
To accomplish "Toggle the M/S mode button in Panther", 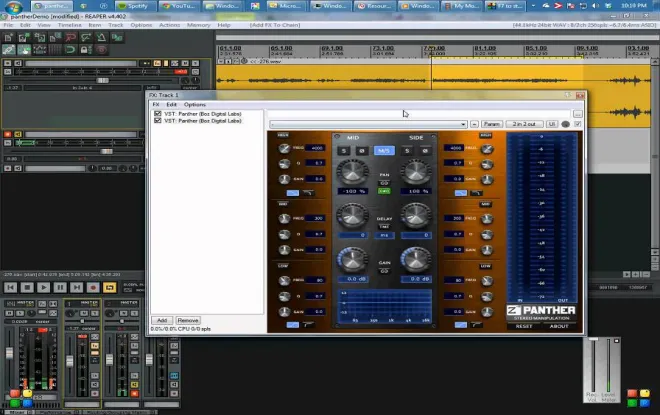I will click(x=384, y=151).
